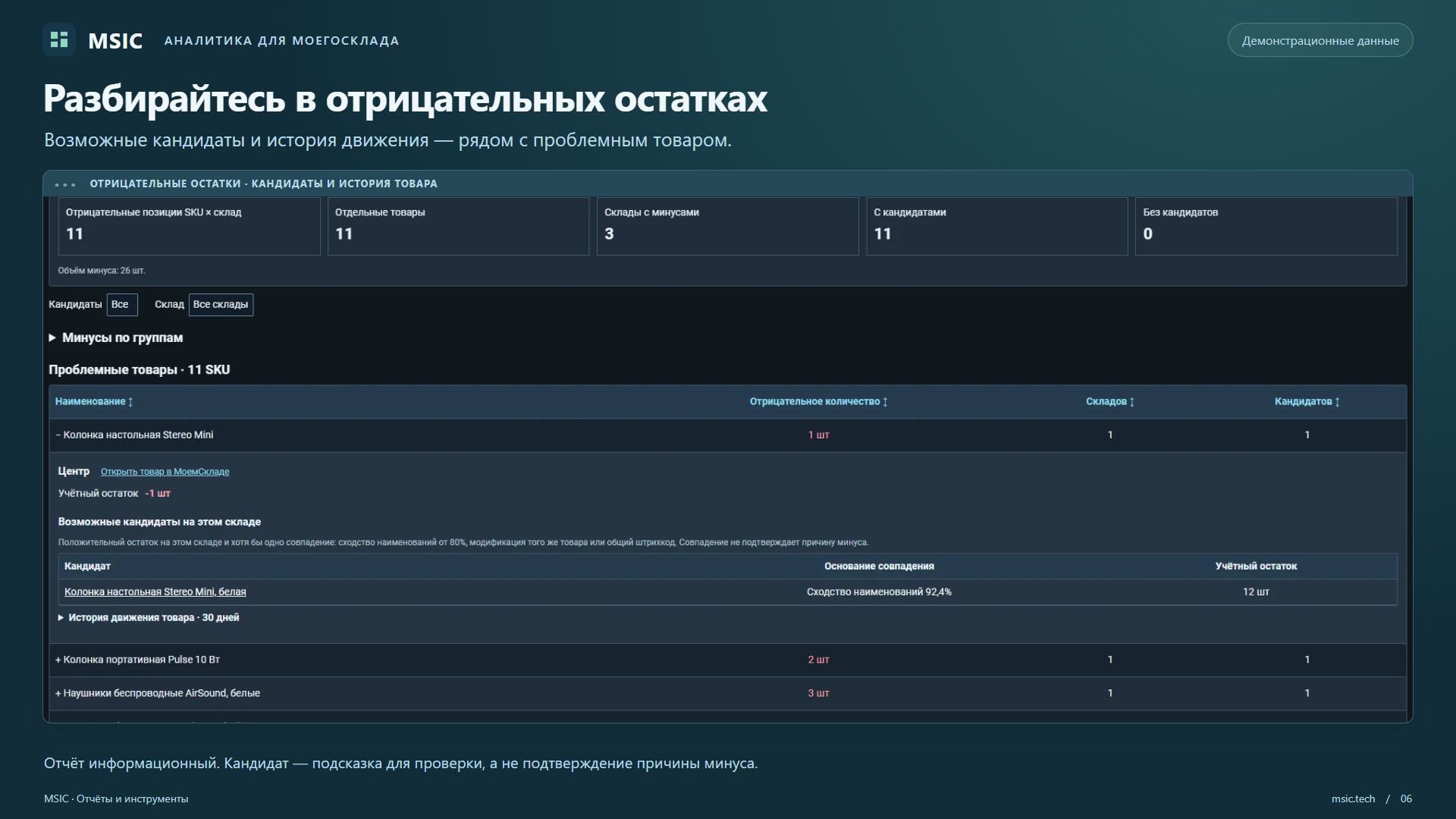1456x819 pixels.
Task: Click the candidate stock value 12 шт
Action: [1256, 591]
